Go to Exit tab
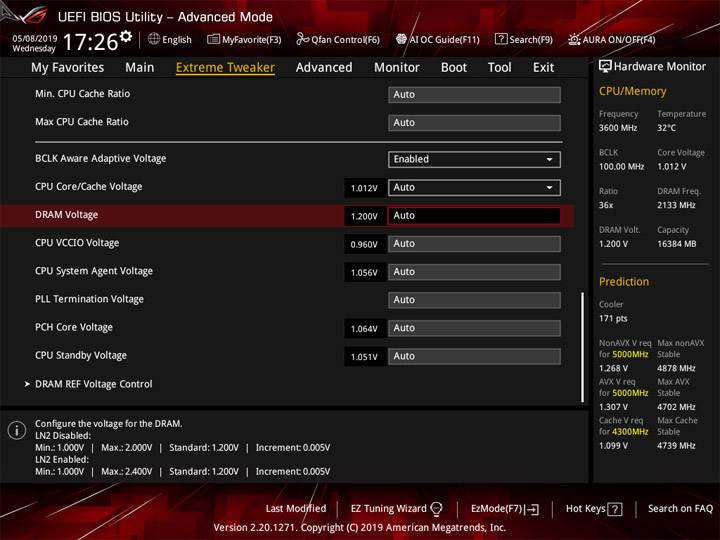Image resolution: width=720 pixels, height=540 pixels. pos(543,68)
